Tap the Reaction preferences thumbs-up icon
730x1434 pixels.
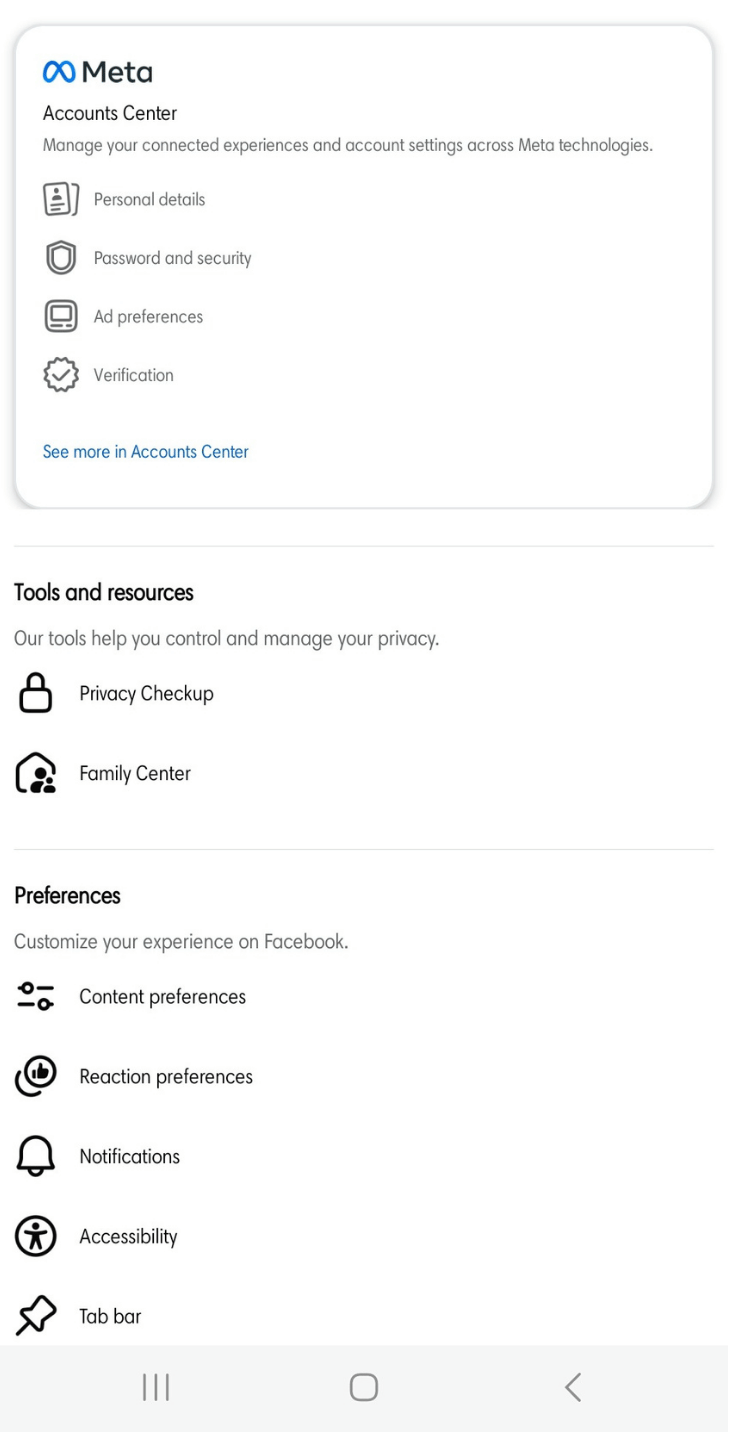pyautogui.click(x=35, y=1077)
